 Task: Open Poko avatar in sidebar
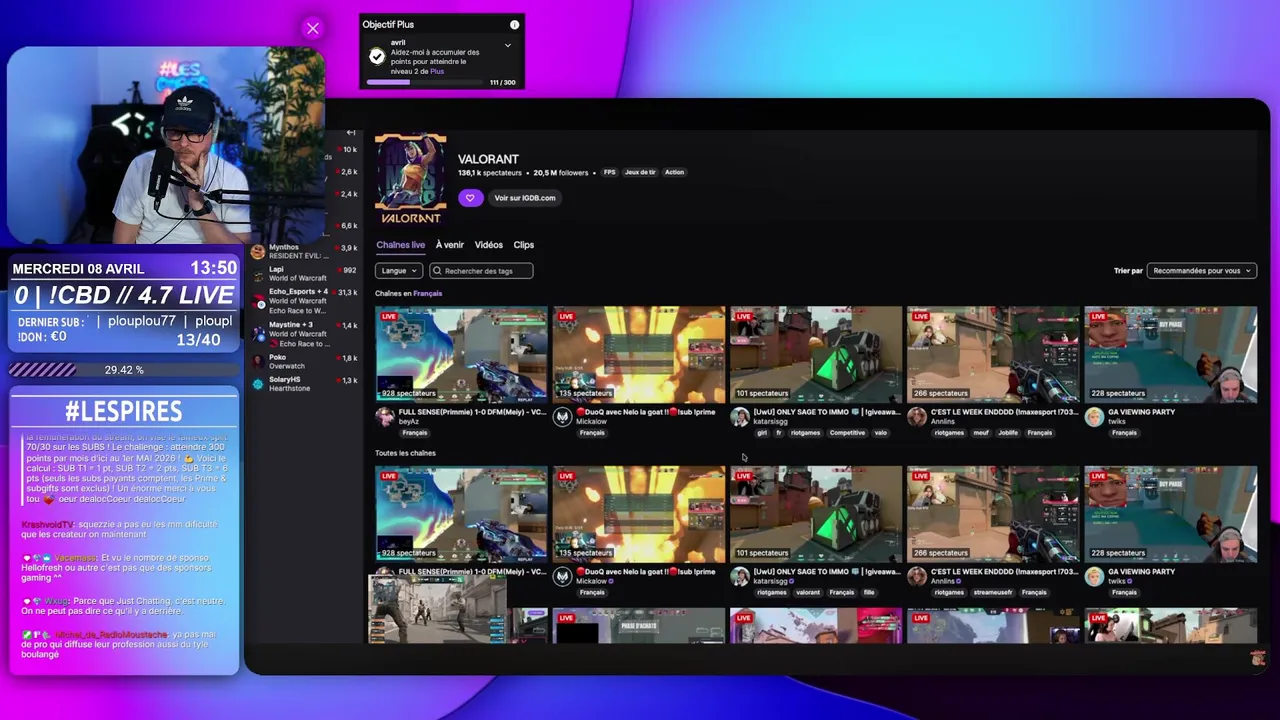258,361
